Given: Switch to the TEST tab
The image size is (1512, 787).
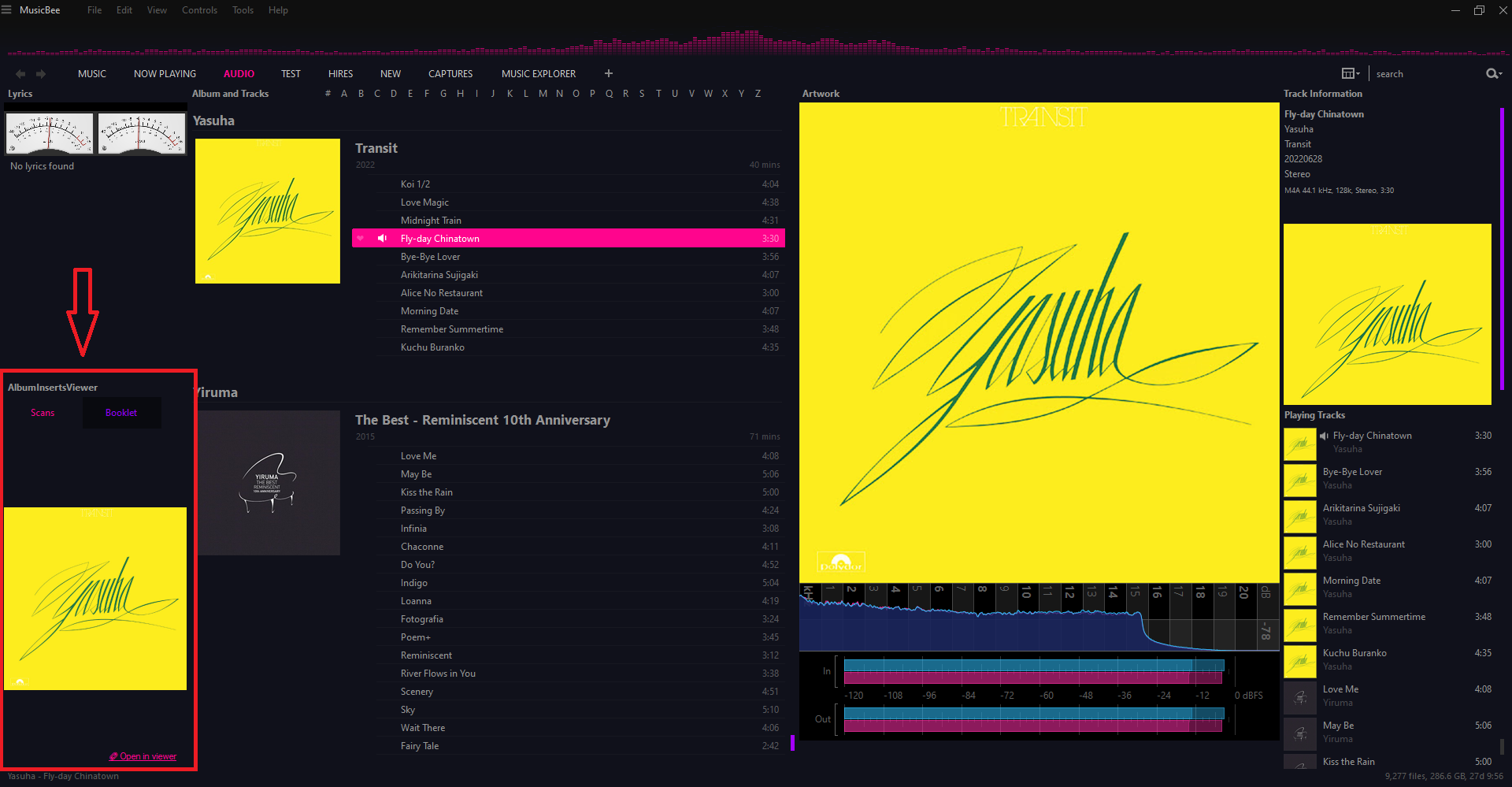Looking at the screenshot, I should pyautogui.click(x=291, y=74).
